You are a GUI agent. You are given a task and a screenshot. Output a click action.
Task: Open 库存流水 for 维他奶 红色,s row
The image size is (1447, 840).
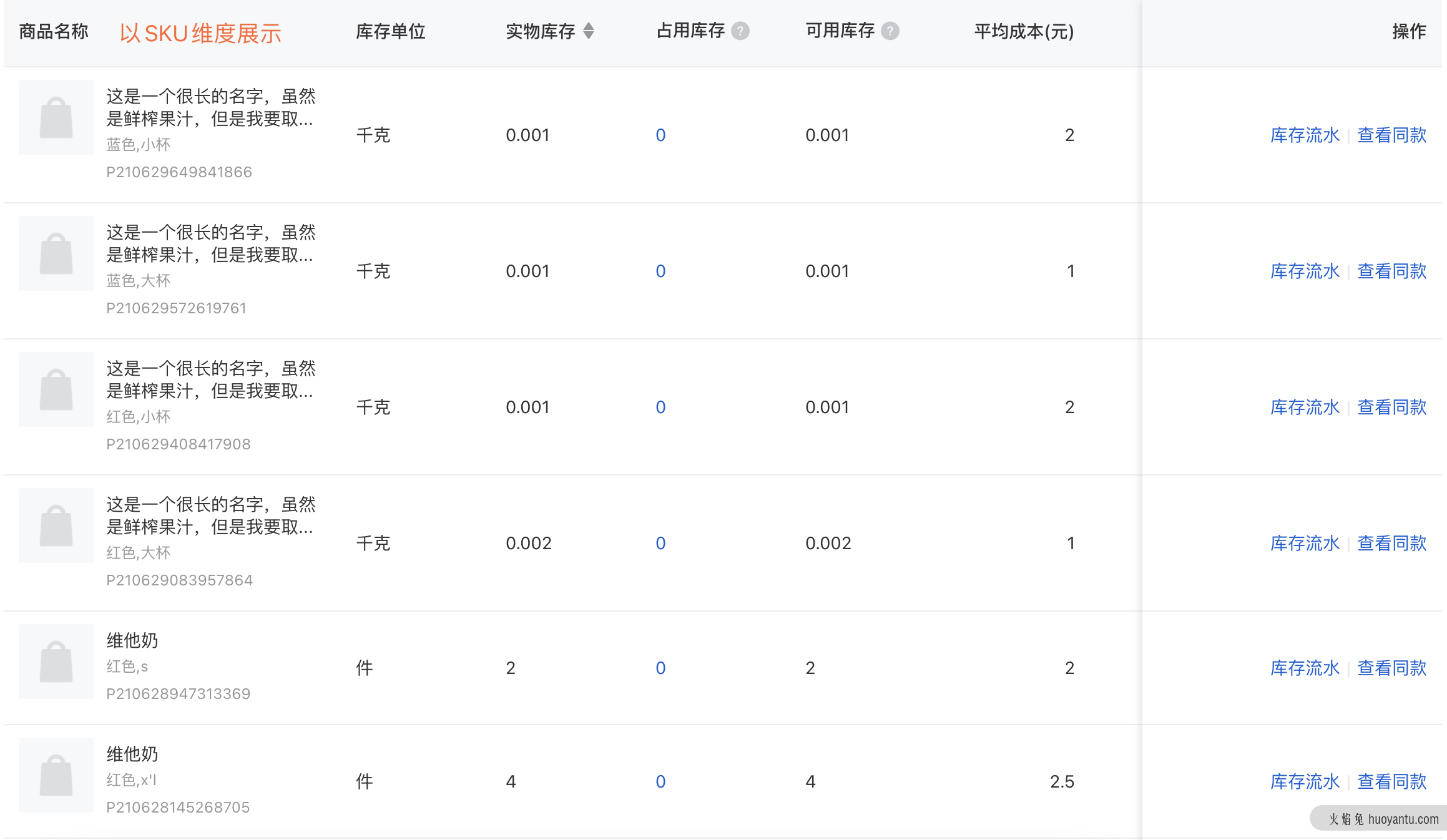coord(1305,668)
